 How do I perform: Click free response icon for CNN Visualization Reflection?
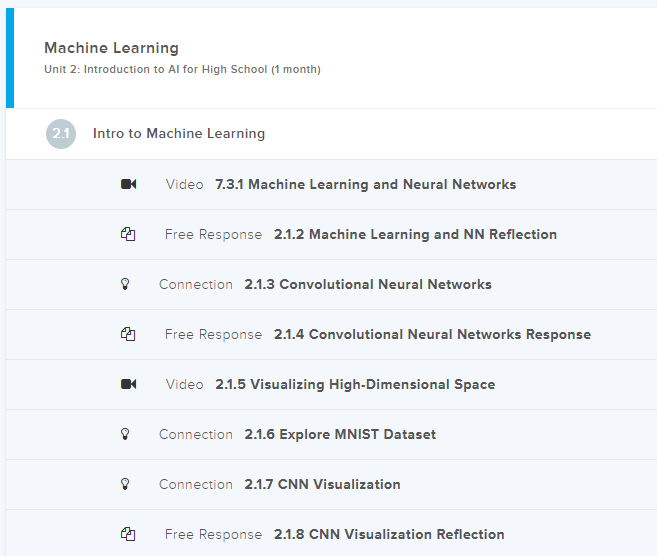[128, 535]
